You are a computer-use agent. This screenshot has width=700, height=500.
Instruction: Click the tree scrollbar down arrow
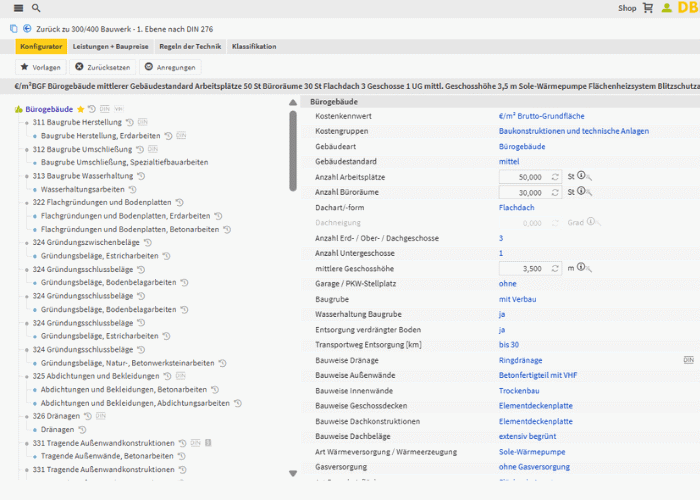pos(293,473)
